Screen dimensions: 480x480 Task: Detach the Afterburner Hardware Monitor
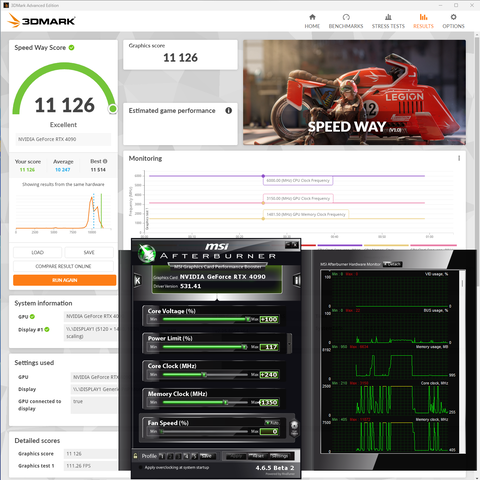pos(393,264)
